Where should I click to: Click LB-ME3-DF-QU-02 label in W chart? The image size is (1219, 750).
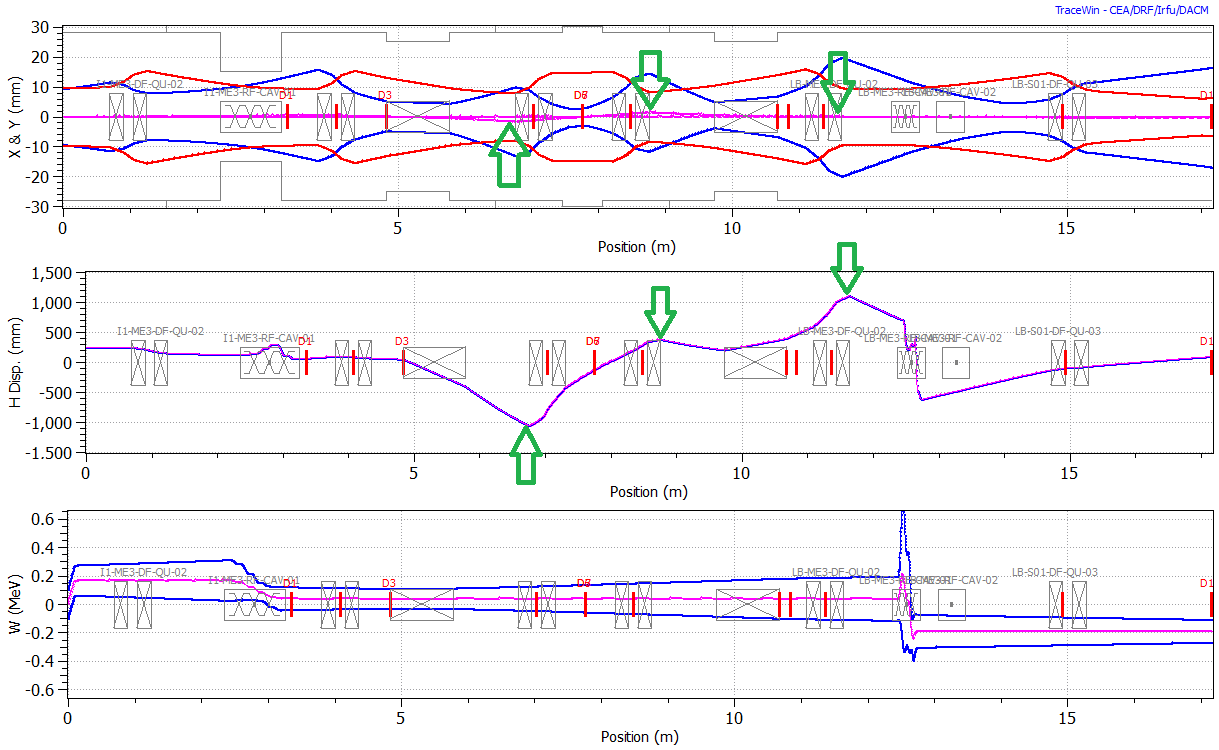[836, 572]
